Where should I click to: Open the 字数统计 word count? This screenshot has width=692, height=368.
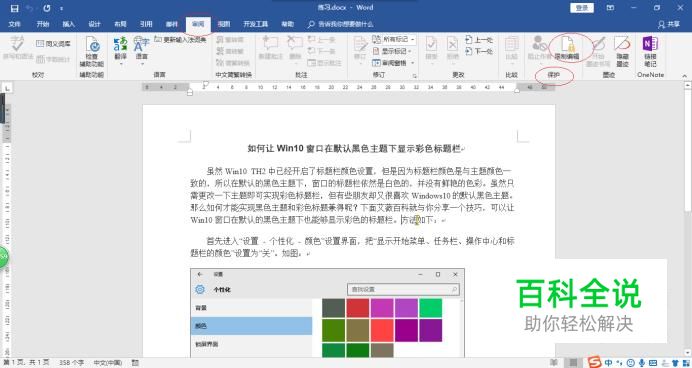(53, 59)
